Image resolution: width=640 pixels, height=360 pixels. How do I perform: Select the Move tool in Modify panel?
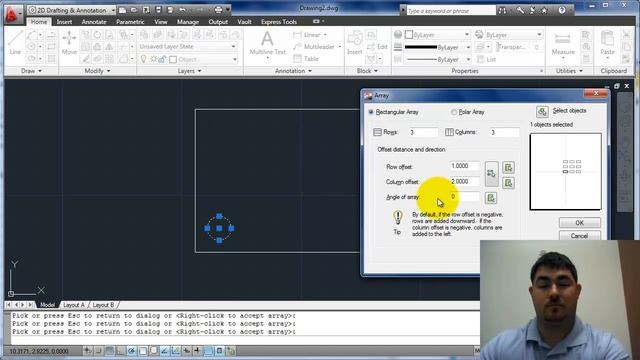pos(69,42)
